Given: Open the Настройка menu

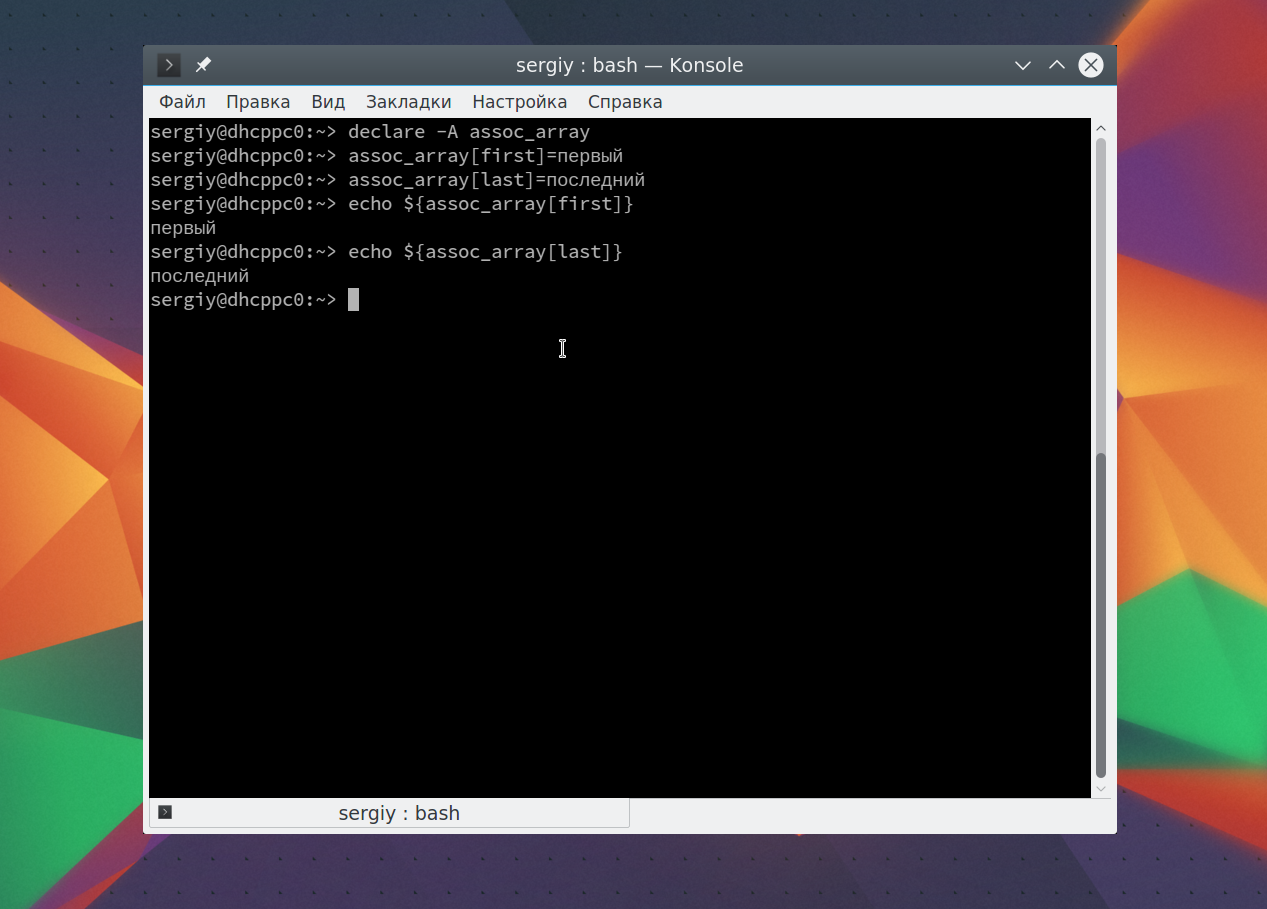Looking at the screenshot, I should [520, 102].
